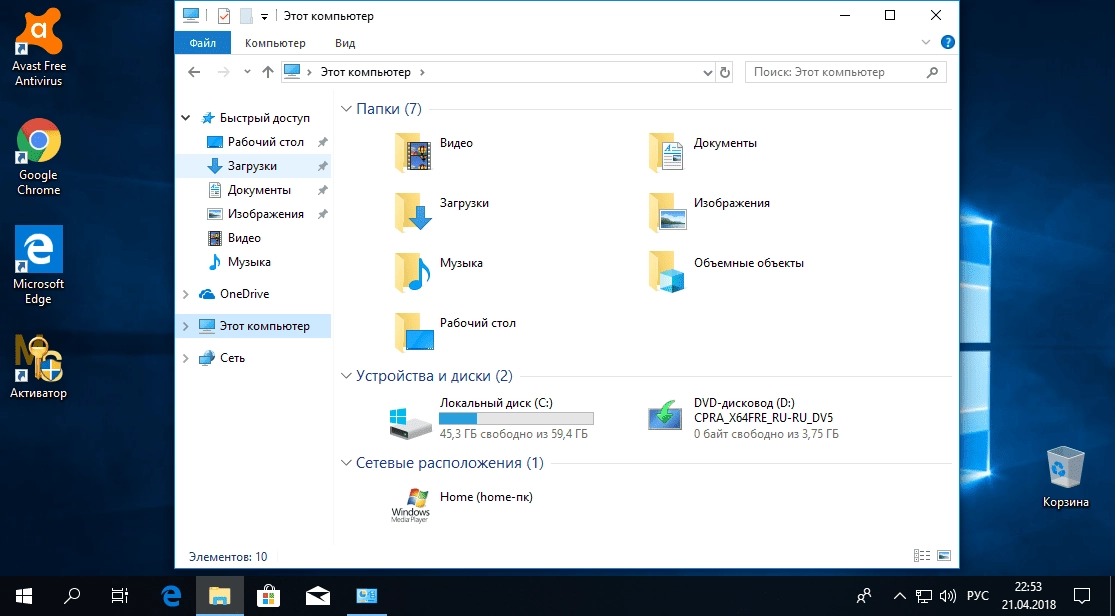The image size is (1115, 616).
Task: Open Task View on taskbar
Action: (x=120, y=596)
